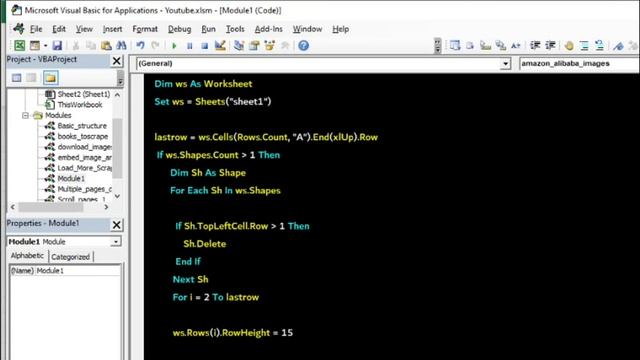This screenshot has height=360, width=640.
Task: Save the Youtube.xlsm workbook
Action: (x=57, y=45)
